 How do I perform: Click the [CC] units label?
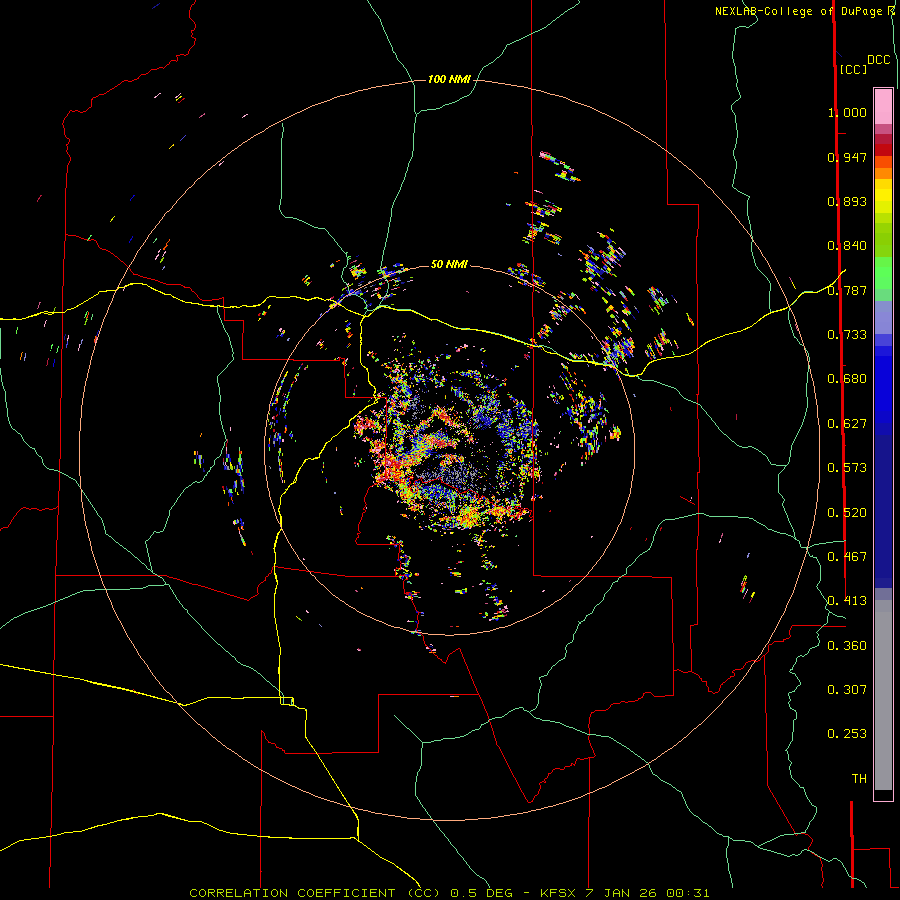(x=853, y=69)
